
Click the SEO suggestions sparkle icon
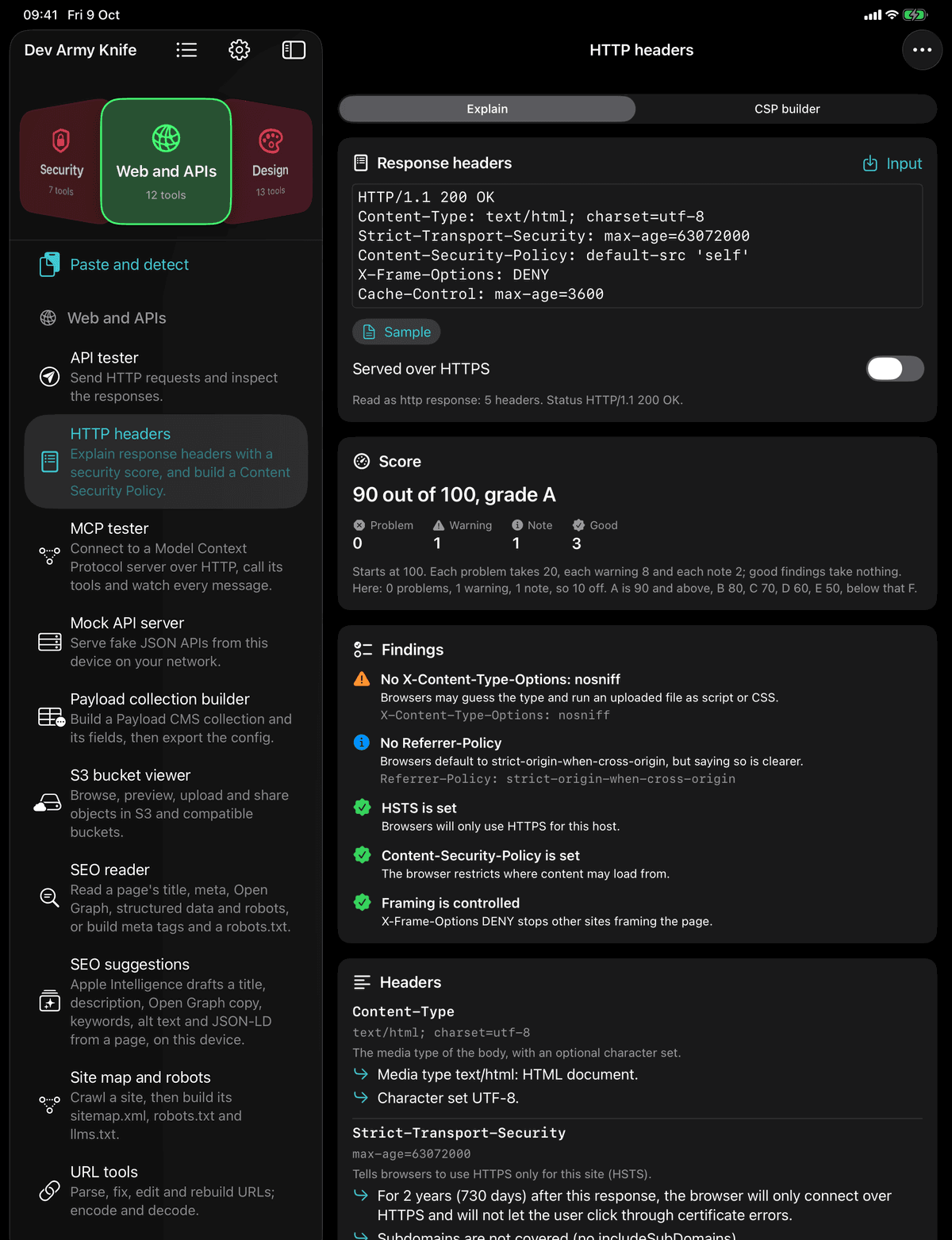point(49,1001)
